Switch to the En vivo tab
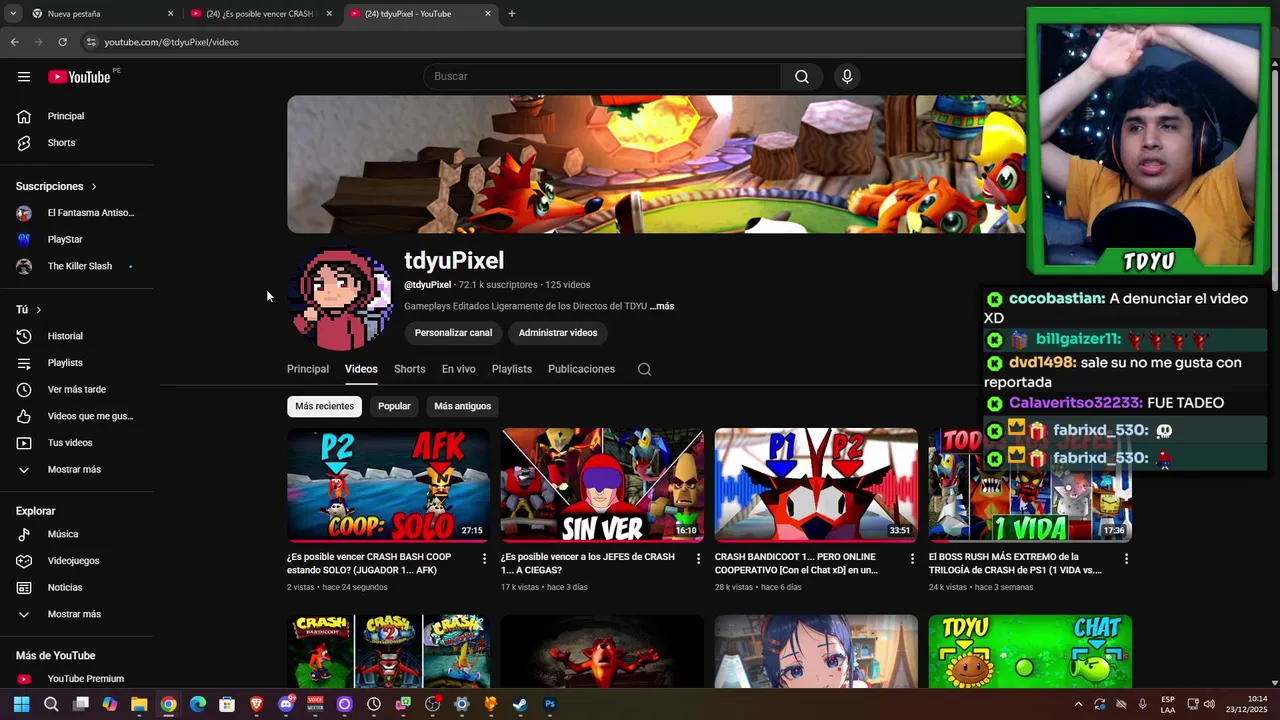Viewport: 1280px width, 720px height. [x=459, y=369]
